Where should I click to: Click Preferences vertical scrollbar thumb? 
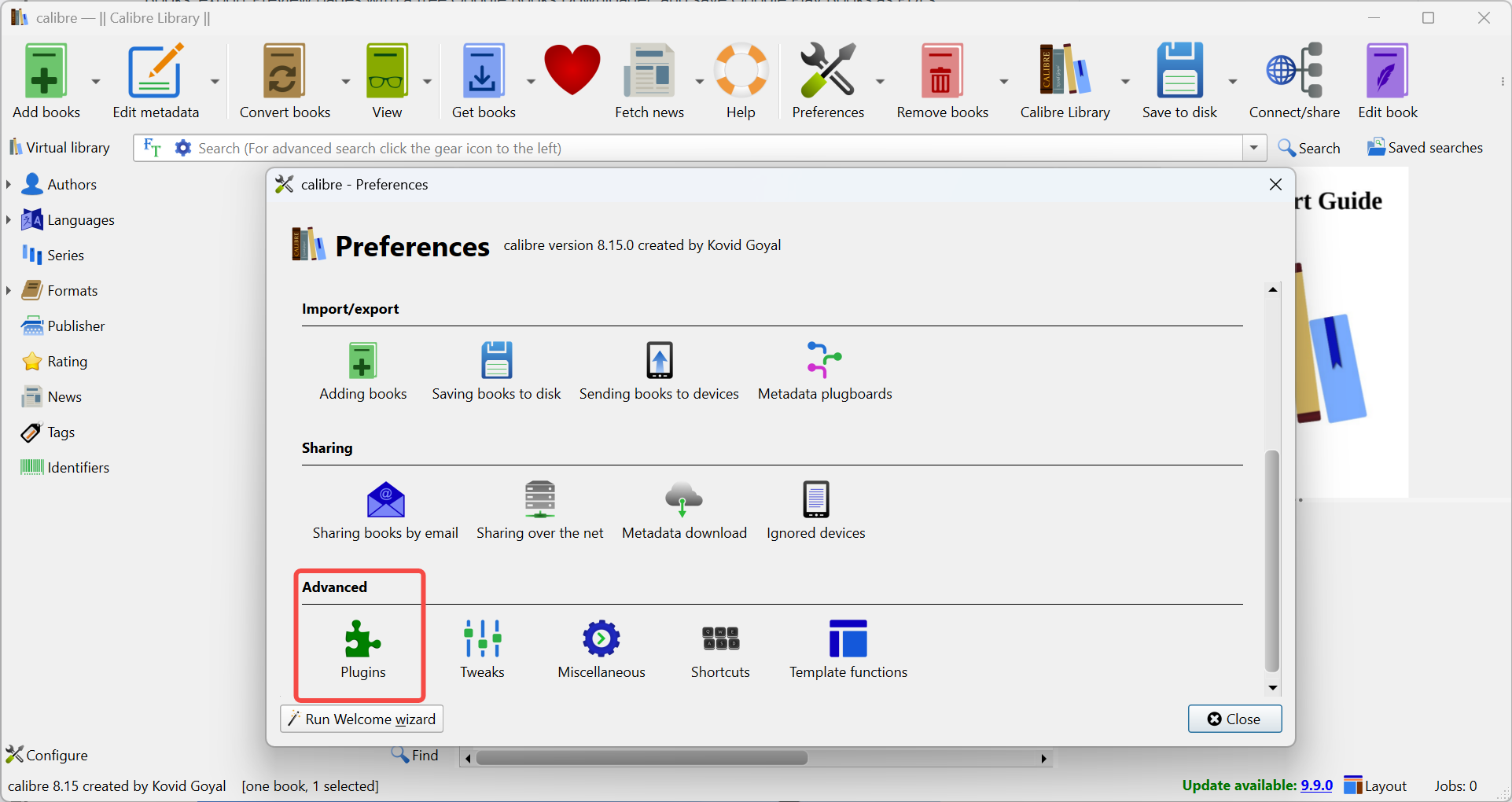click(1272, 561)
